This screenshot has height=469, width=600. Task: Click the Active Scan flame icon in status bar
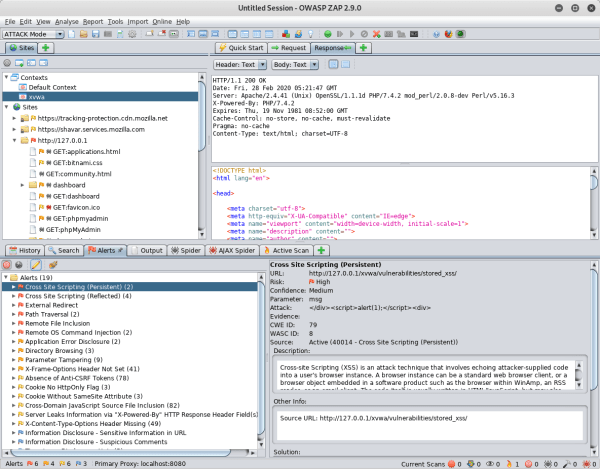coord(509,464)
